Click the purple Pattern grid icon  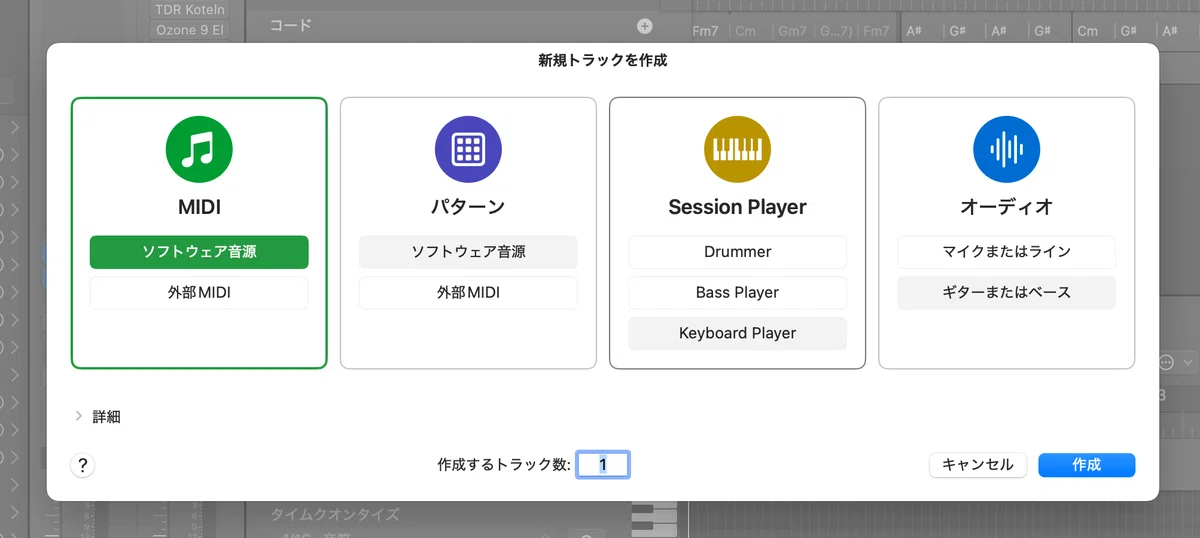(x=468, y=149)
